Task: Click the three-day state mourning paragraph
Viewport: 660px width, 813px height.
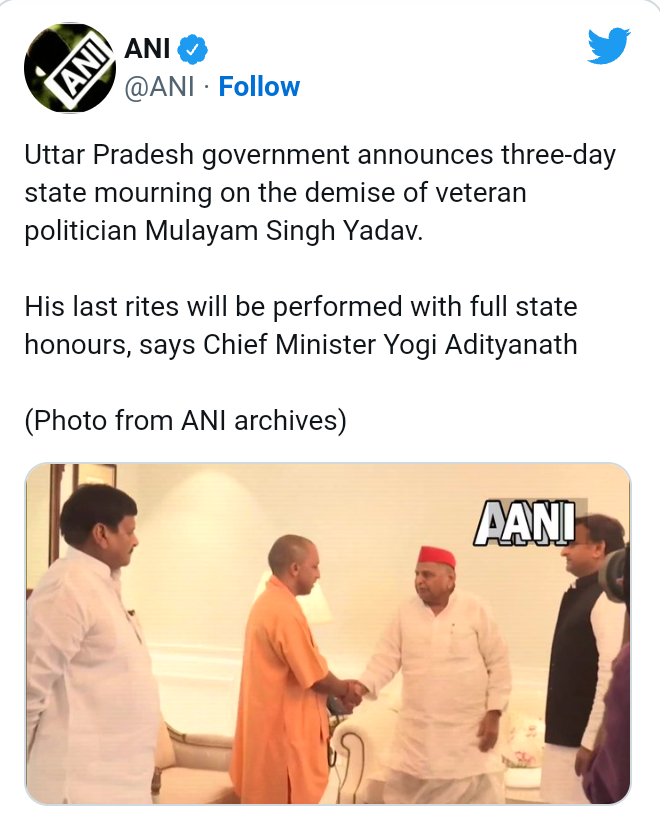Action: [x=320, y=192]
